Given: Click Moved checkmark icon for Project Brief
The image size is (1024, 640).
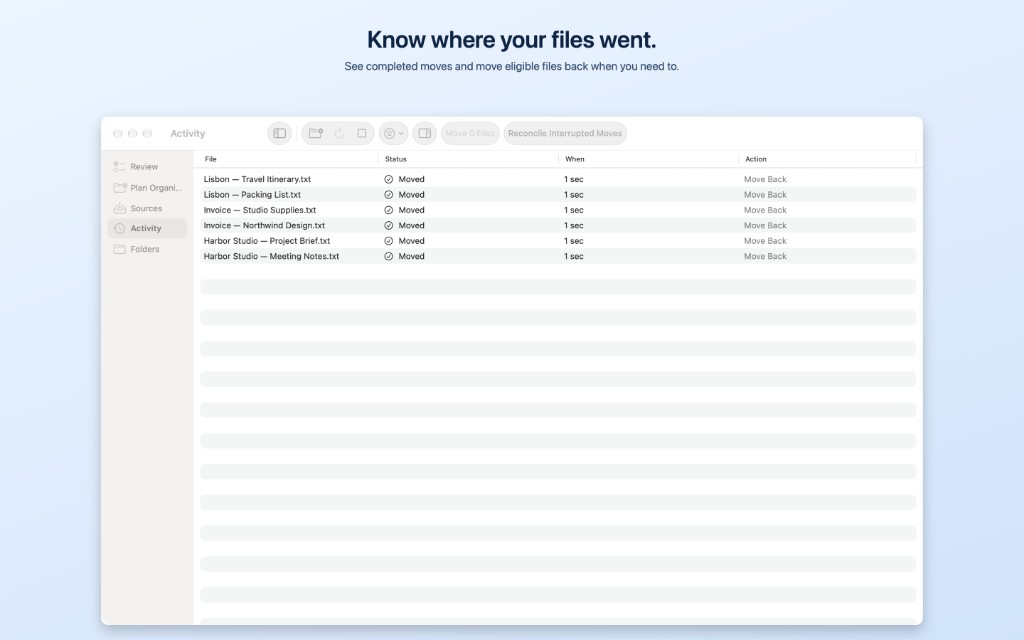Looking at the screenshot, I should coord(389,241).
